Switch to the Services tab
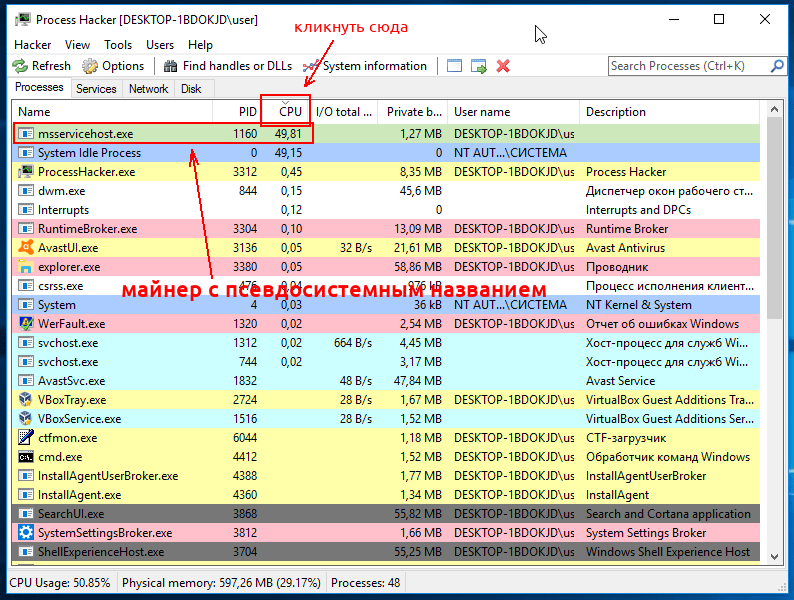This screenshot has height=600, width=794. [x=96, y=89]
